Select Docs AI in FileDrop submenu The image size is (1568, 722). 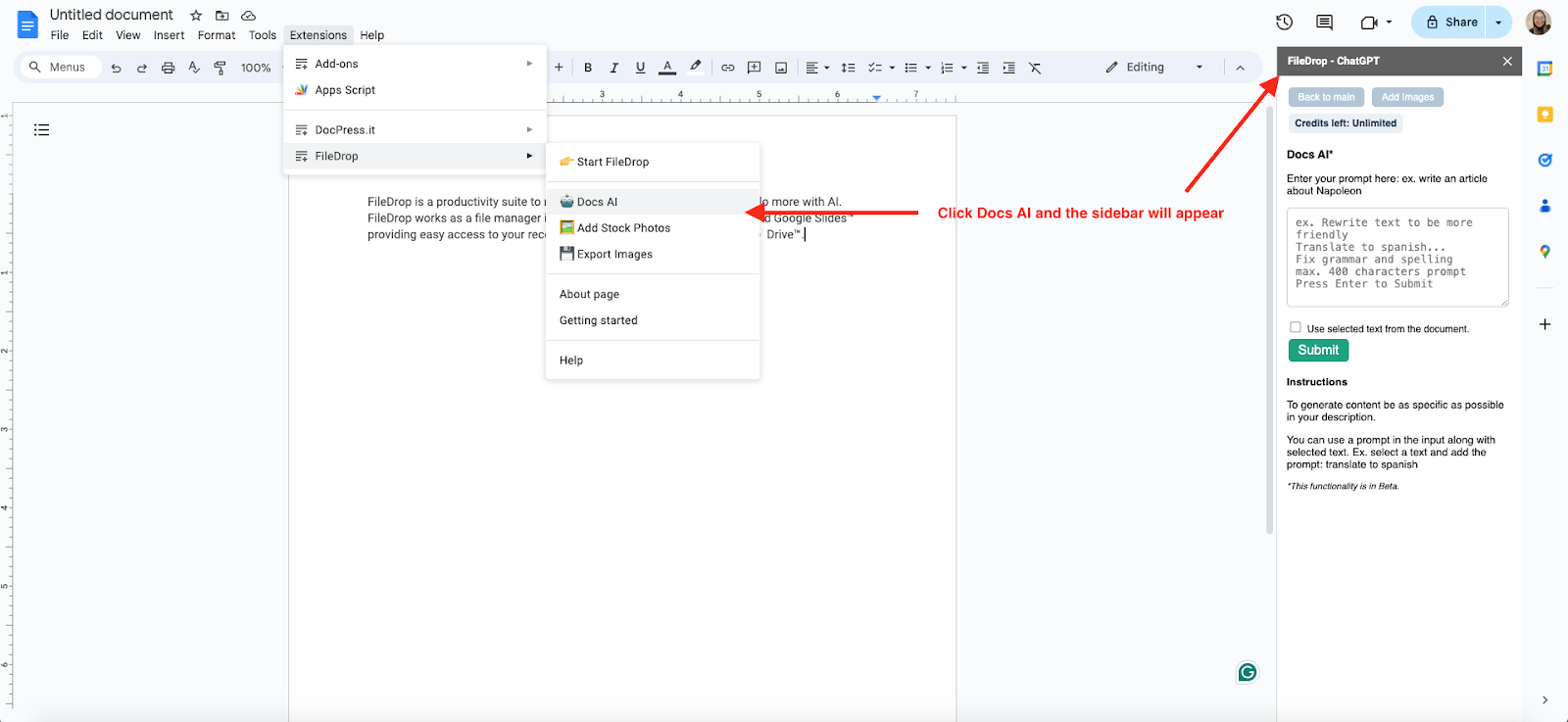(653, 202)
